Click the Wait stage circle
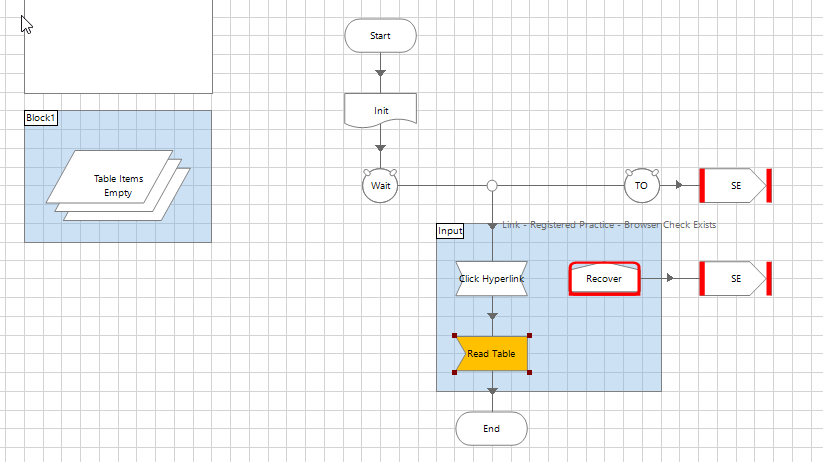The image size is (823, 462). point(380,186)
